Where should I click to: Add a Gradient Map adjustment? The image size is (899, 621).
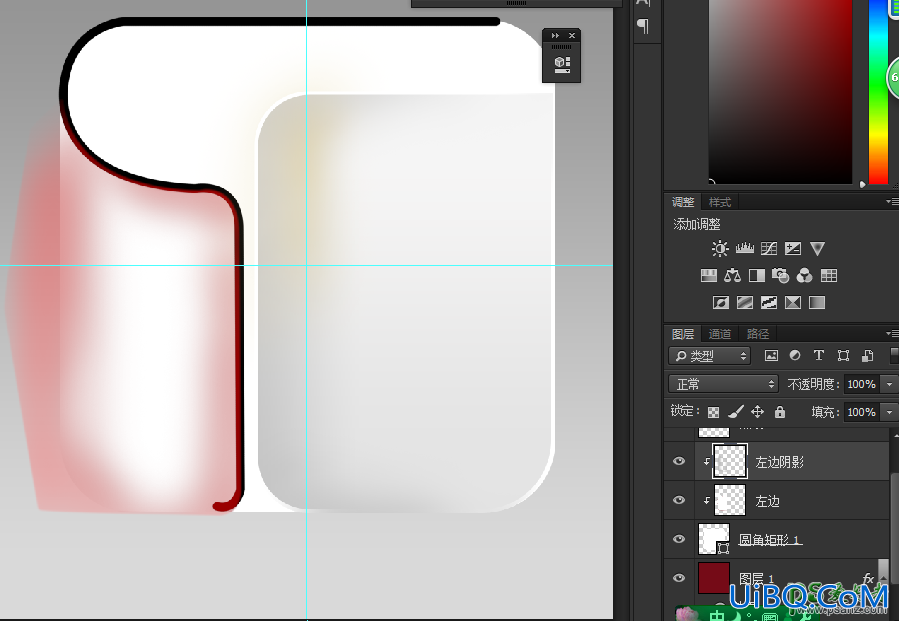click(817, 302)
